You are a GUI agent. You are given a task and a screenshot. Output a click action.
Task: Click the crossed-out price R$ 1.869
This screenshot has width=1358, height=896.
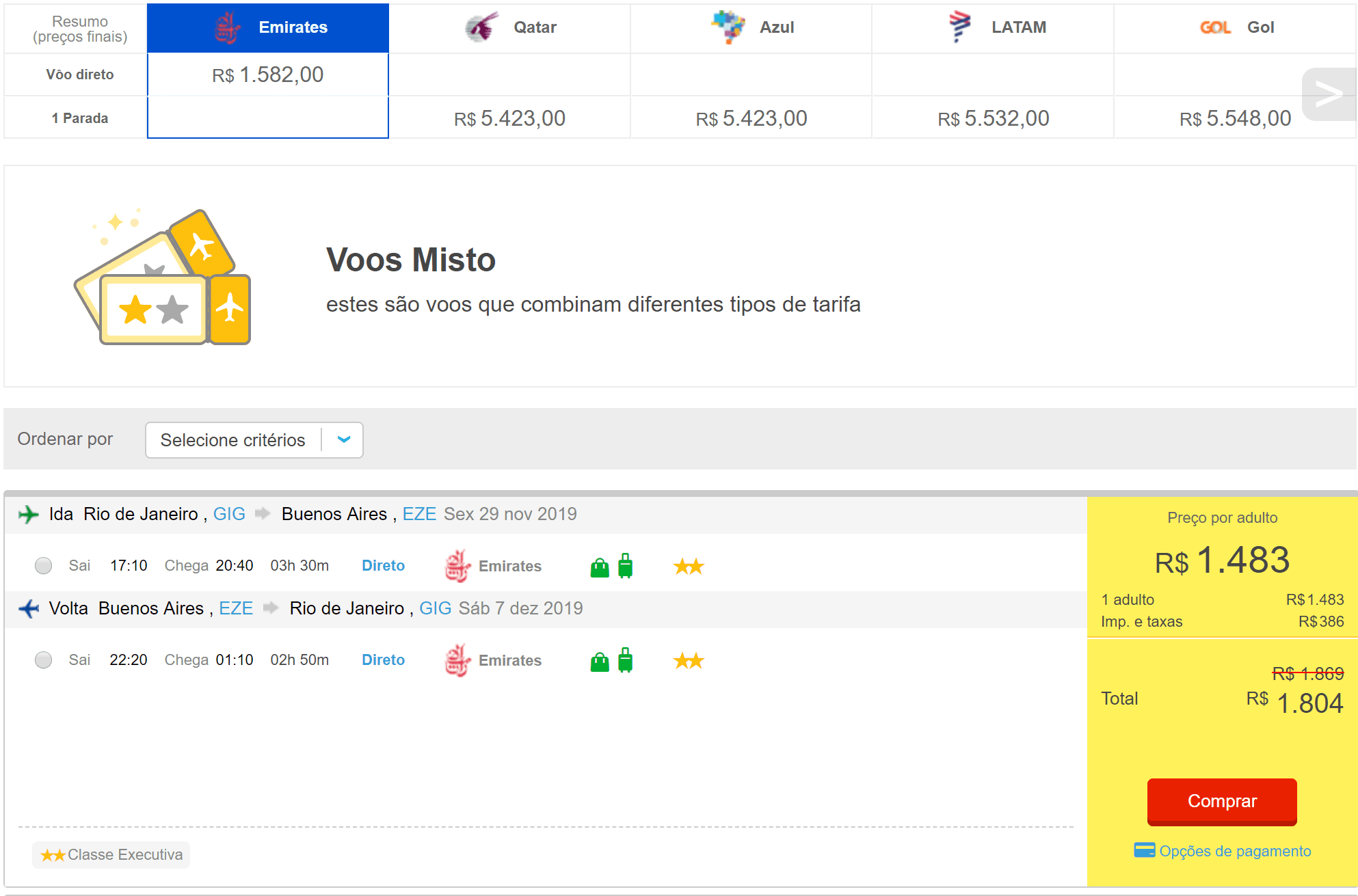[1308, 674]
